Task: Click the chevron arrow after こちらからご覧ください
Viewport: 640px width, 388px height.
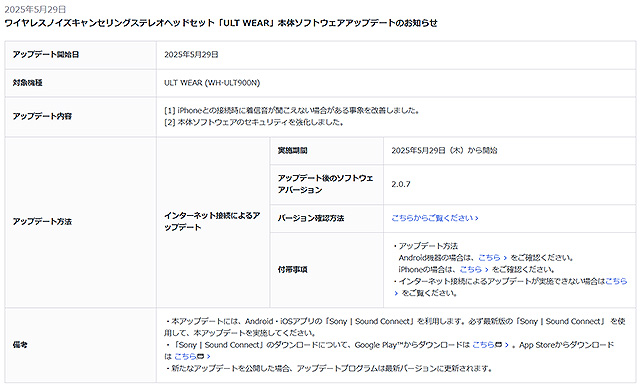Action: 477,219
